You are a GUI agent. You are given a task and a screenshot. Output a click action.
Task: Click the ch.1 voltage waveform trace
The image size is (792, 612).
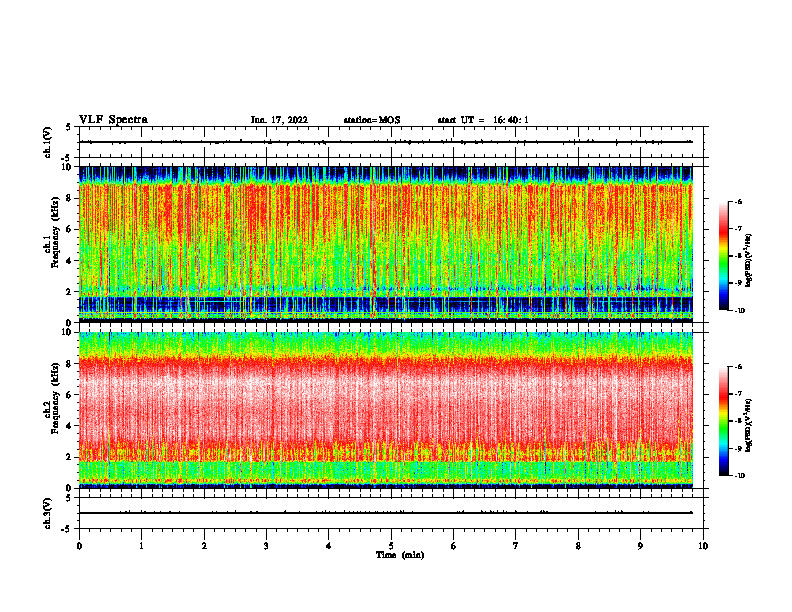pos(386,142)
